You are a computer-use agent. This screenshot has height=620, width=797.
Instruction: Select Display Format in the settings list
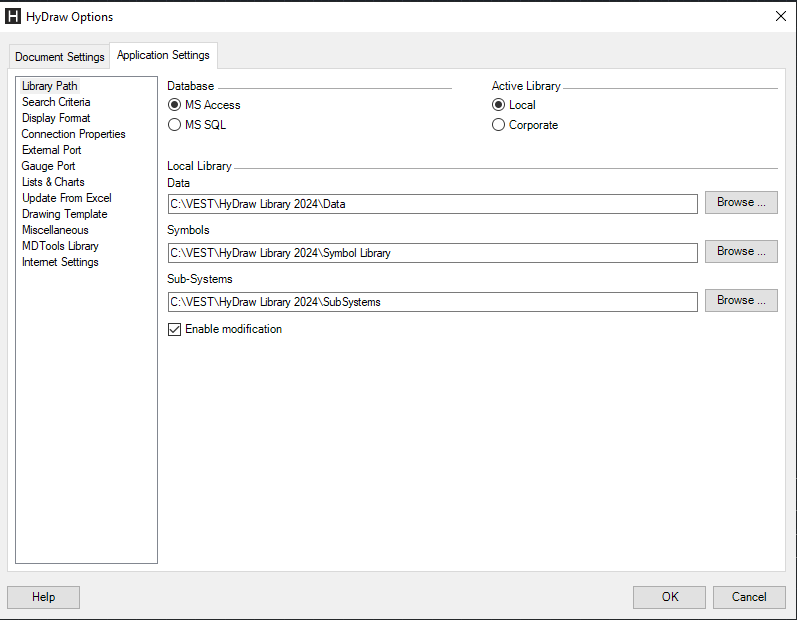click(x=56, y=118)
